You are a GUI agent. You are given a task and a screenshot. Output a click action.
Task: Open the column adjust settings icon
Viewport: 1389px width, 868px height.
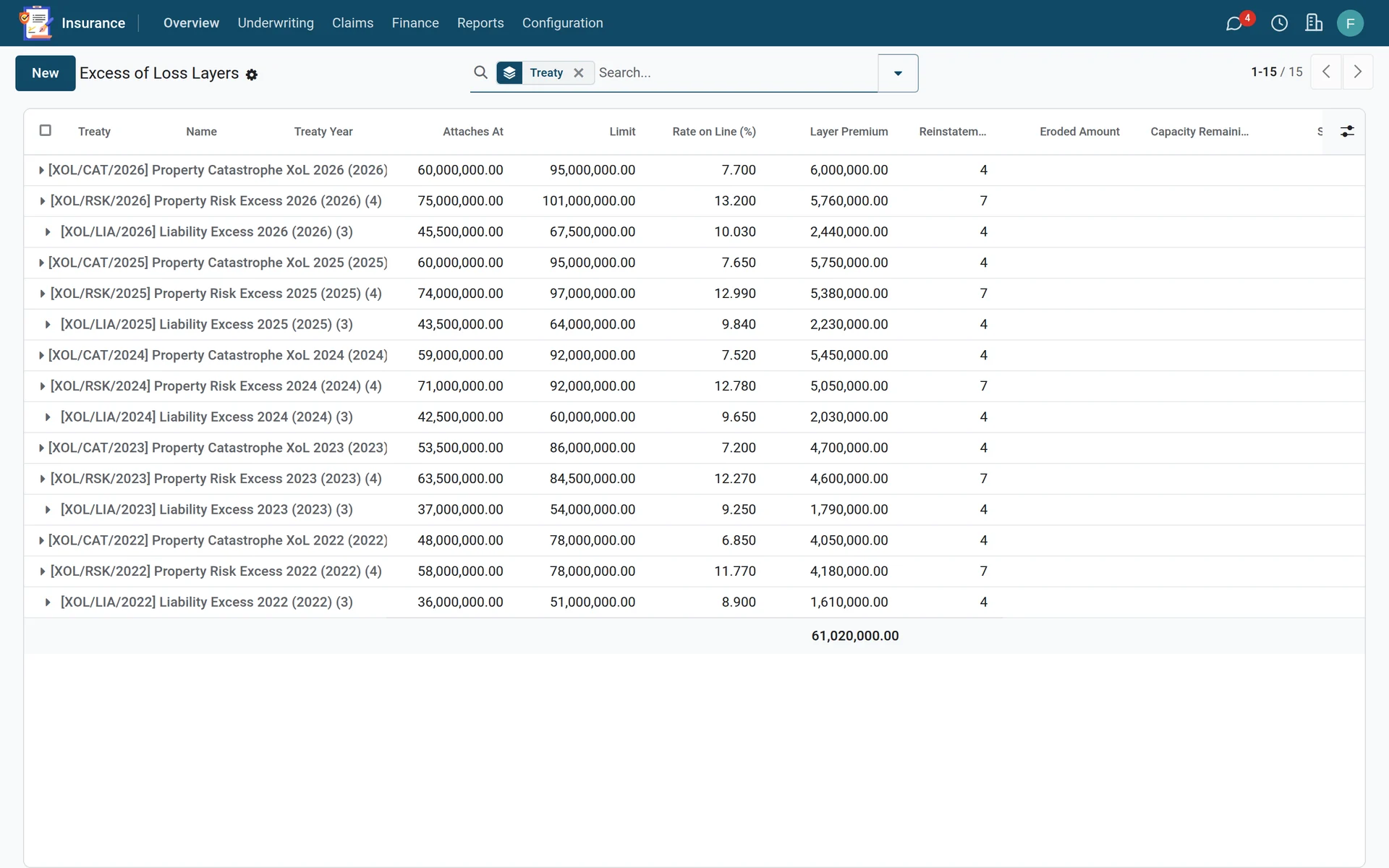point(1347,131)
